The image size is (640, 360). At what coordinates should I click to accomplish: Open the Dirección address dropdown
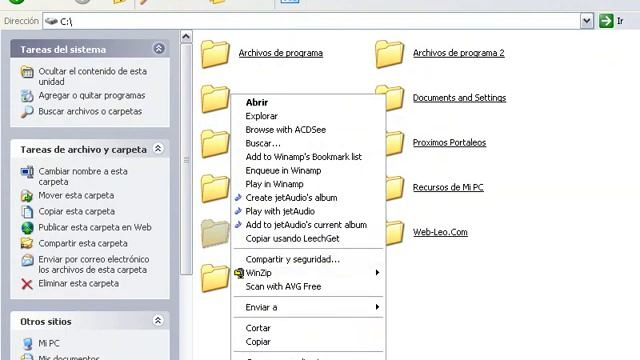[x=587, y=21]
